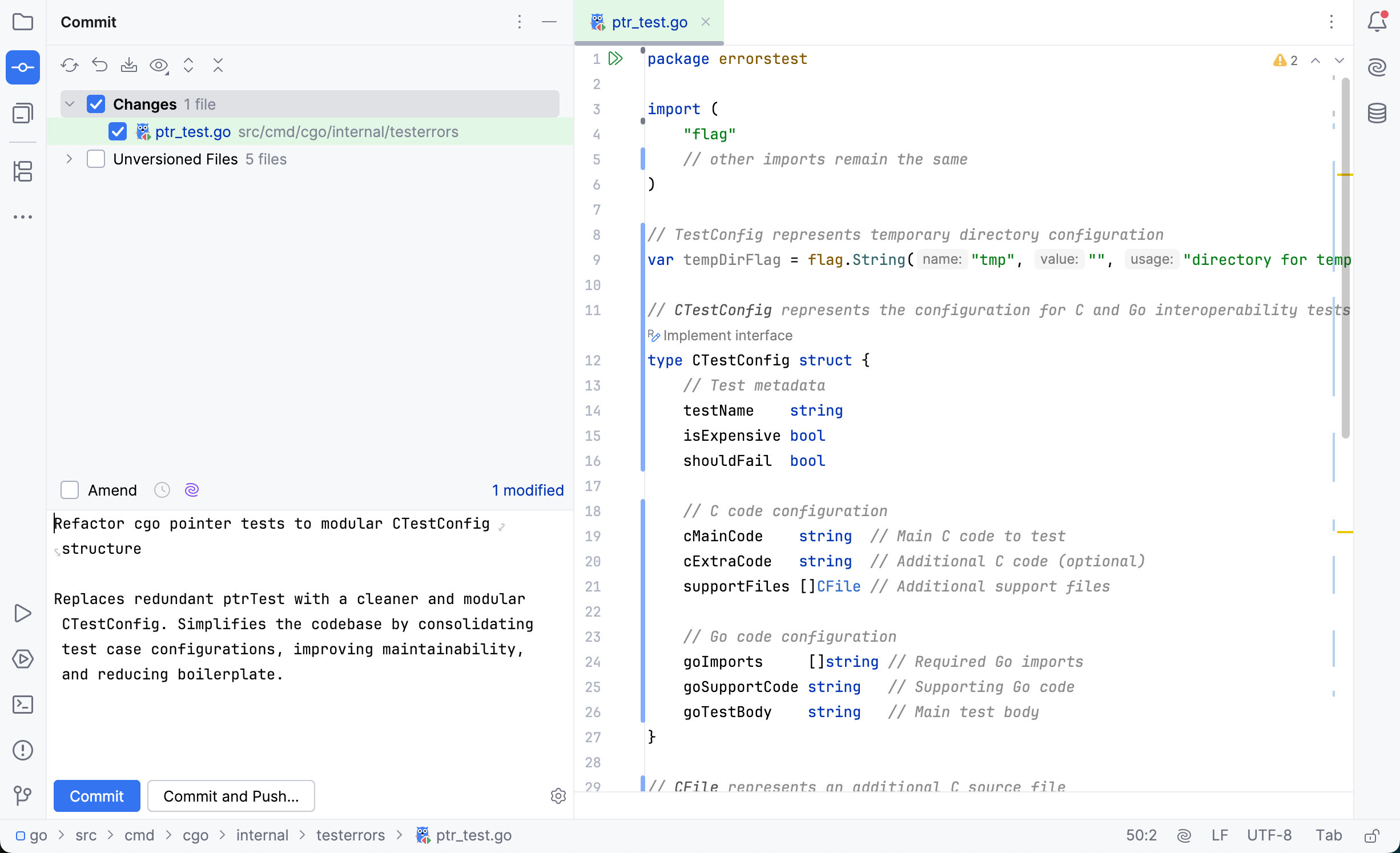The width and height of the screenshot is (1400, 853).
Task: Enable the Amend checkbox
Action: click(x=69, y=490)
